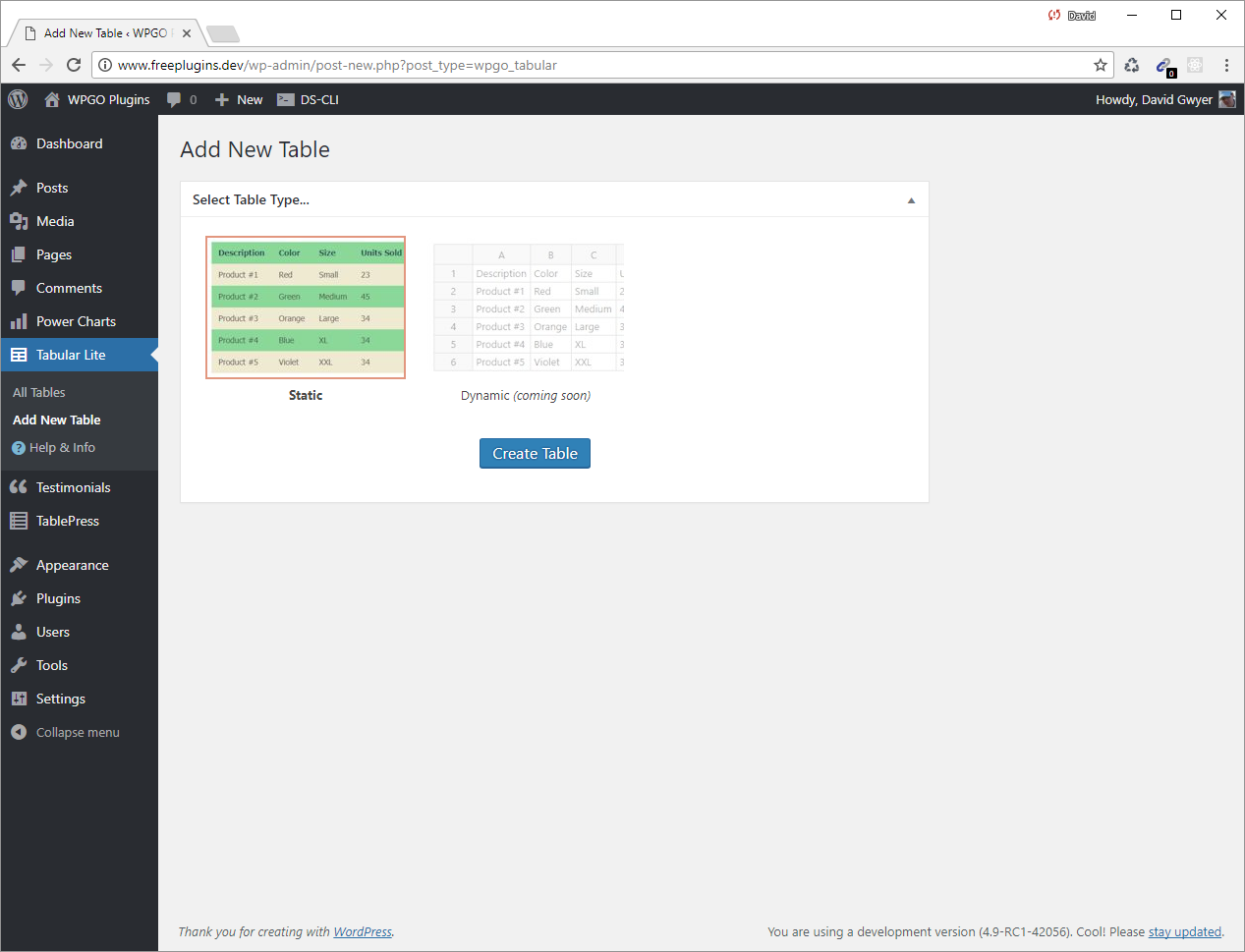Open the TablePress menu item
This screenshot has height=952, width=1245.
80,521
